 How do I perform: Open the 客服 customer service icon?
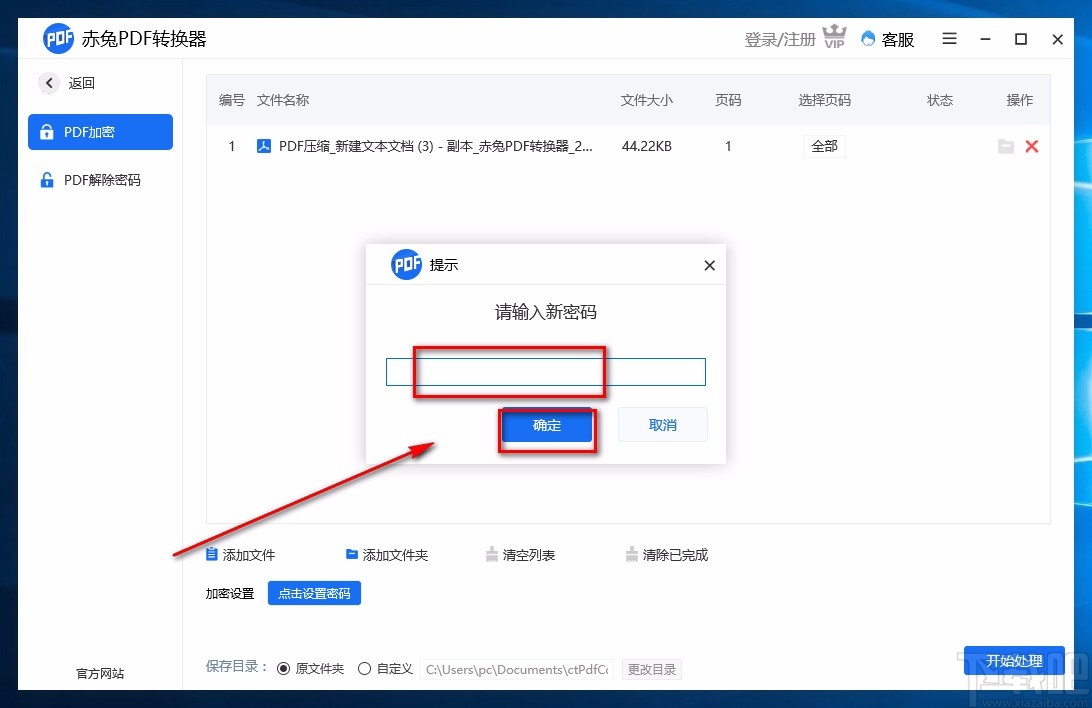point(868,39)
